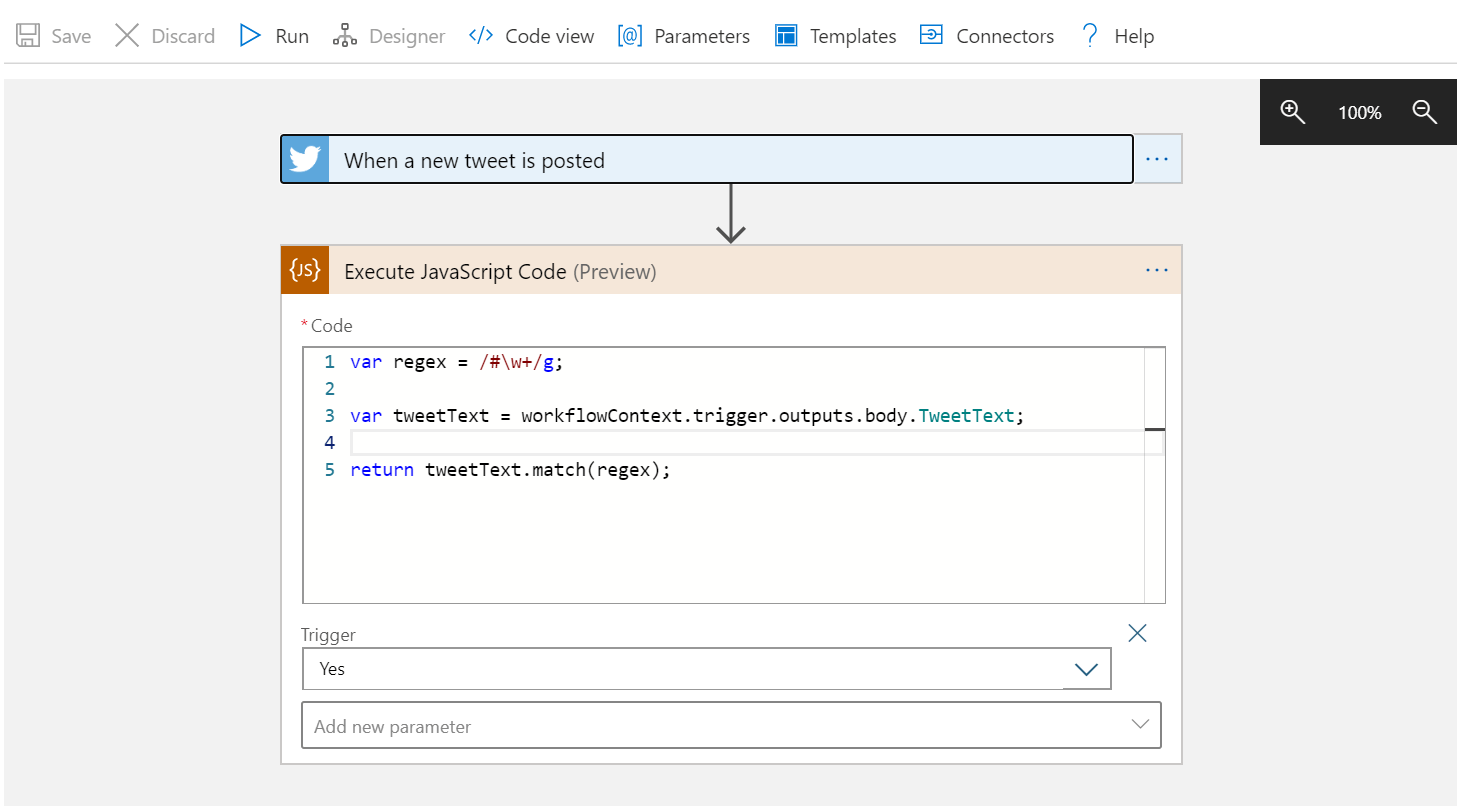Open ellipsis menu for JavaScript action
1464x806 pixels.
(x=1157, y=270)
